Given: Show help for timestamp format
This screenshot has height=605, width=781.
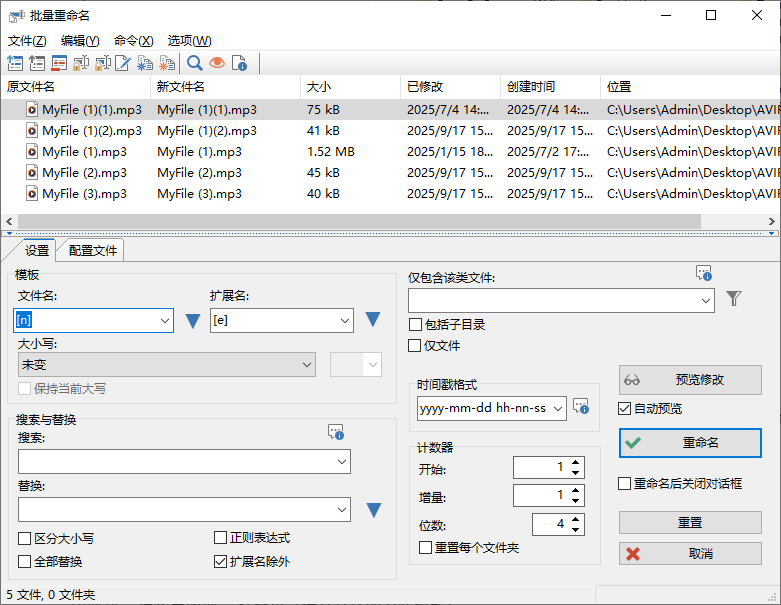Looking at the screenshot, I should pos(581,406).
